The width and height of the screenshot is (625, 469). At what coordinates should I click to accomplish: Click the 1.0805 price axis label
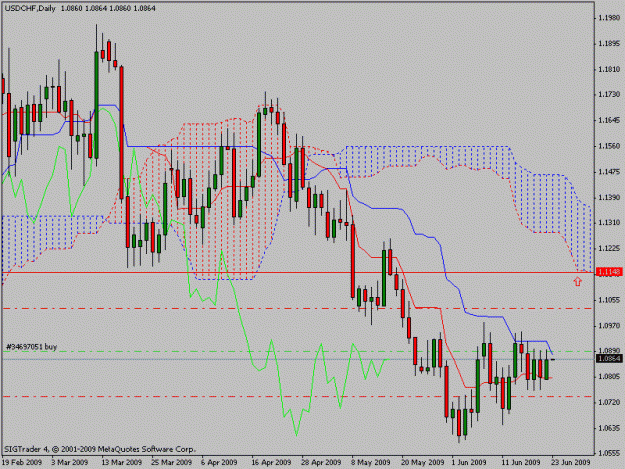pyautogui.click(x=610, y=377)
